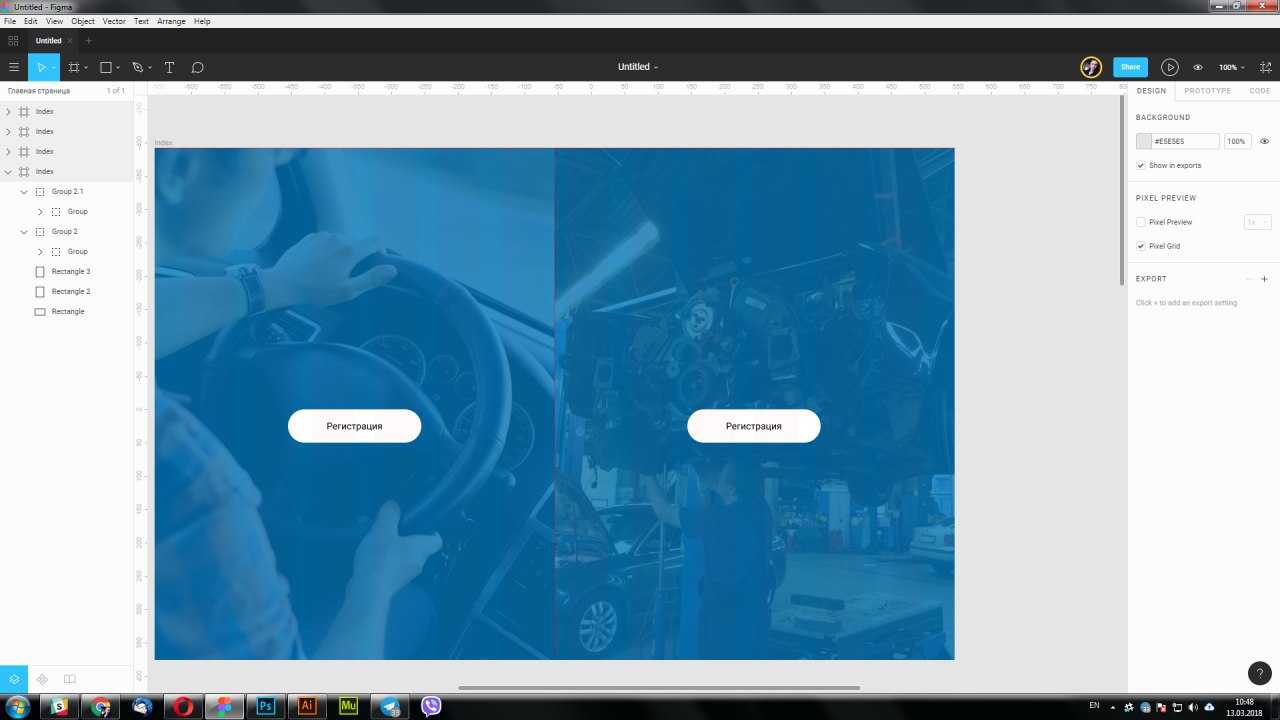Open the pixel preview 1x scale dropdown
1280x720 pixels.
pos(1258,222)
